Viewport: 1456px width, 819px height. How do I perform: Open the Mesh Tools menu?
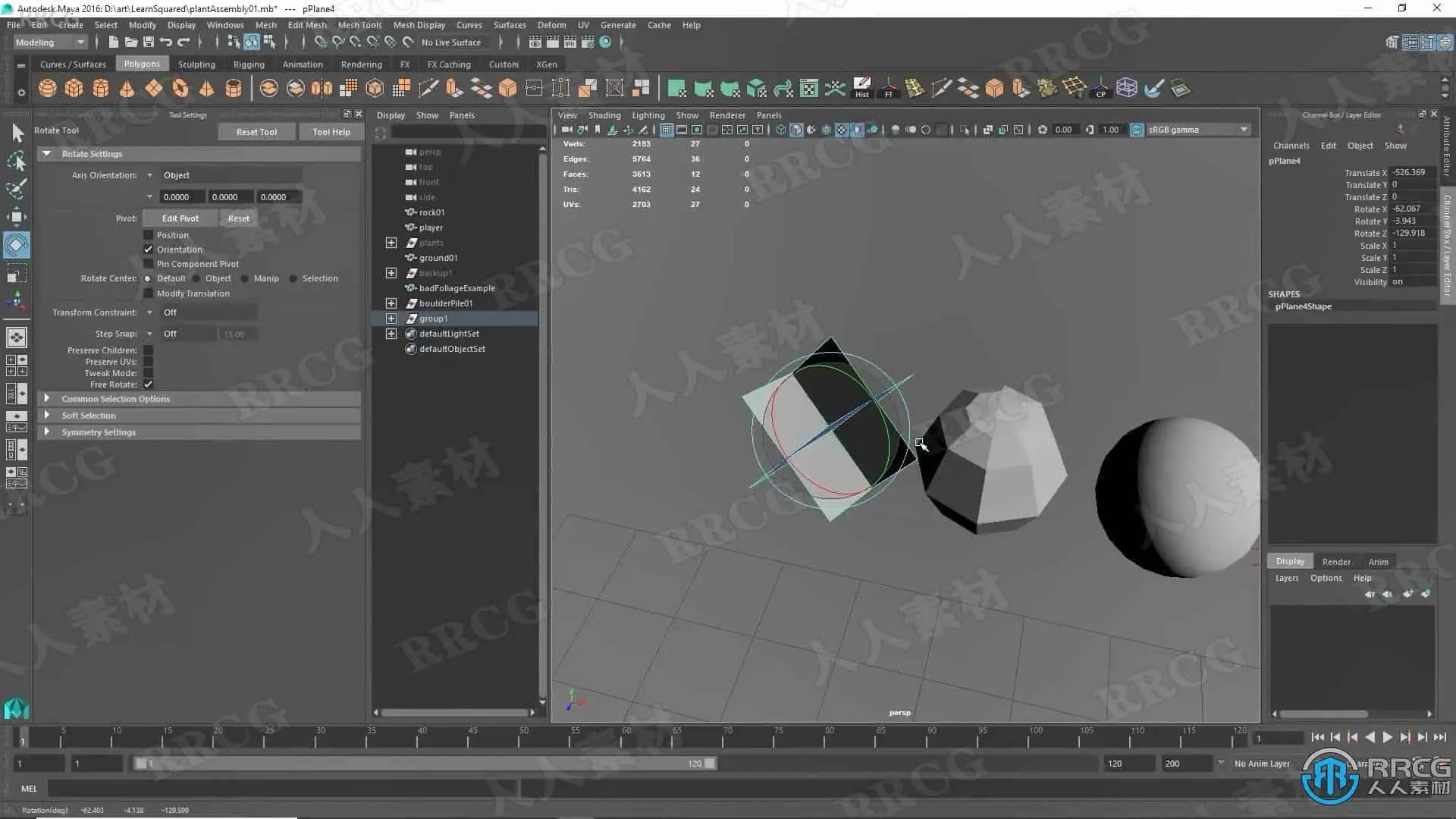359,25
